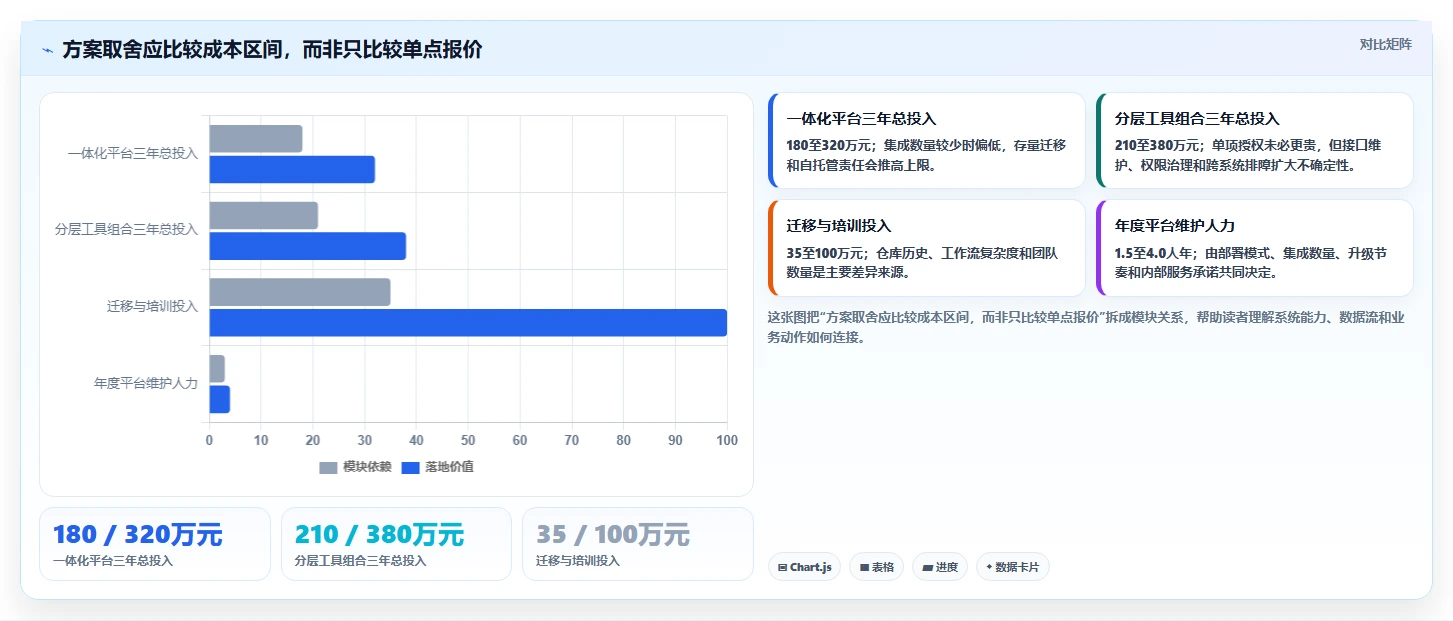
Task: Click the description paragraph starting 这张图把
Action: pyautogui.click(x=1086, y=327)
